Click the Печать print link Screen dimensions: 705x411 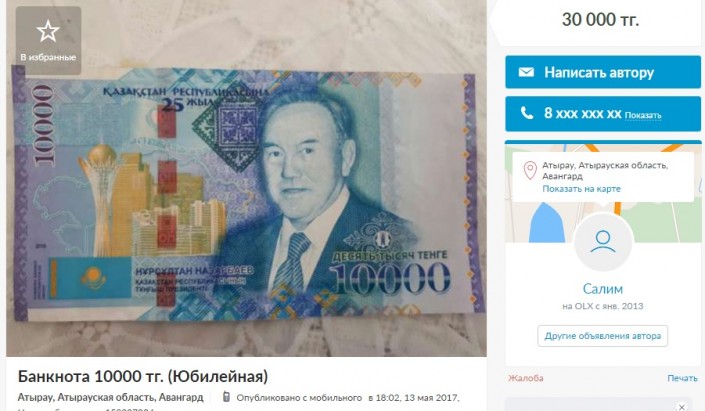(682, 378)
